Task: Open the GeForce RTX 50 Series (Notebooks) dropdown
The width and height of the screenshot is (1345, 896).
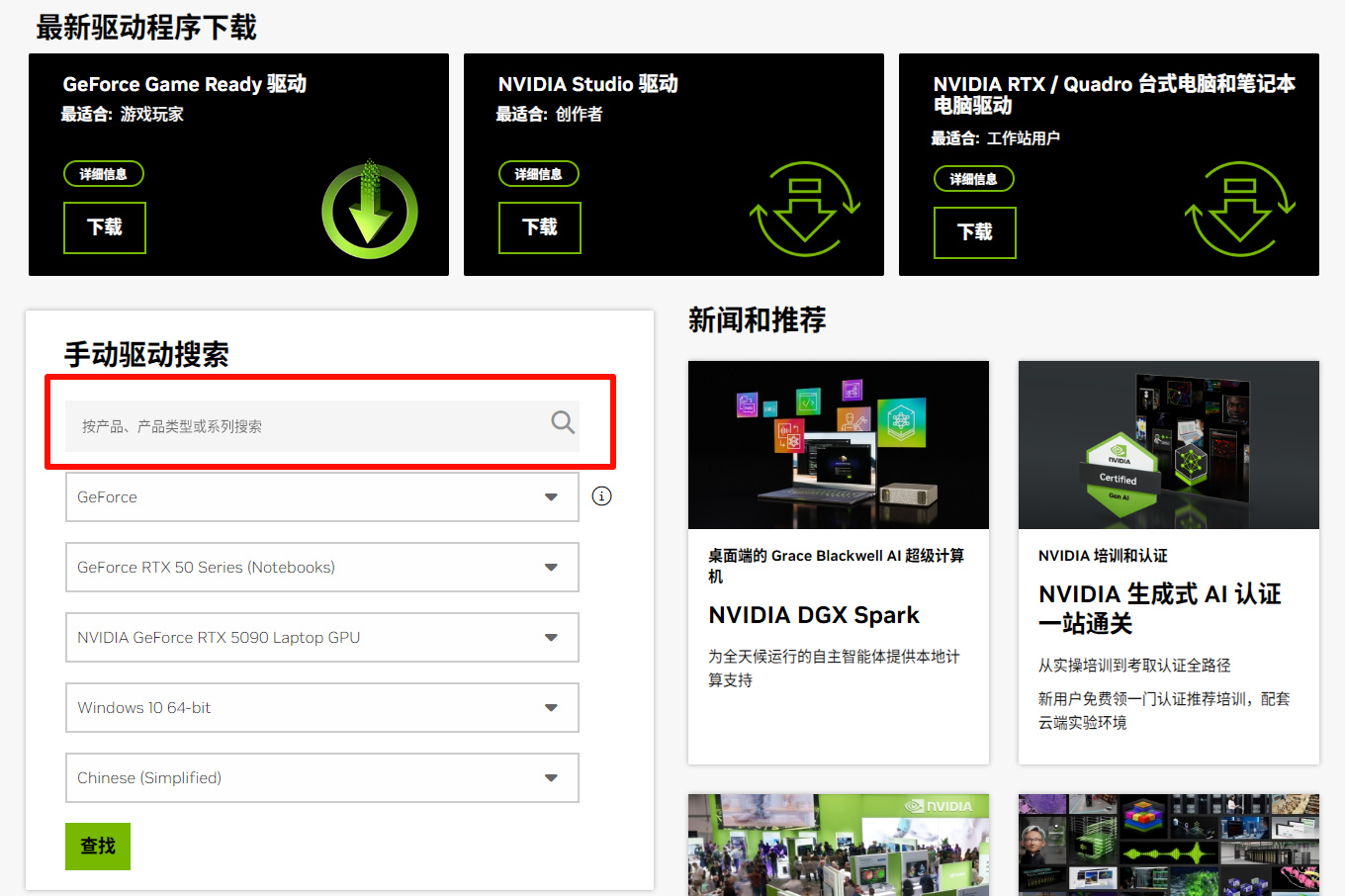Action: 322,567
